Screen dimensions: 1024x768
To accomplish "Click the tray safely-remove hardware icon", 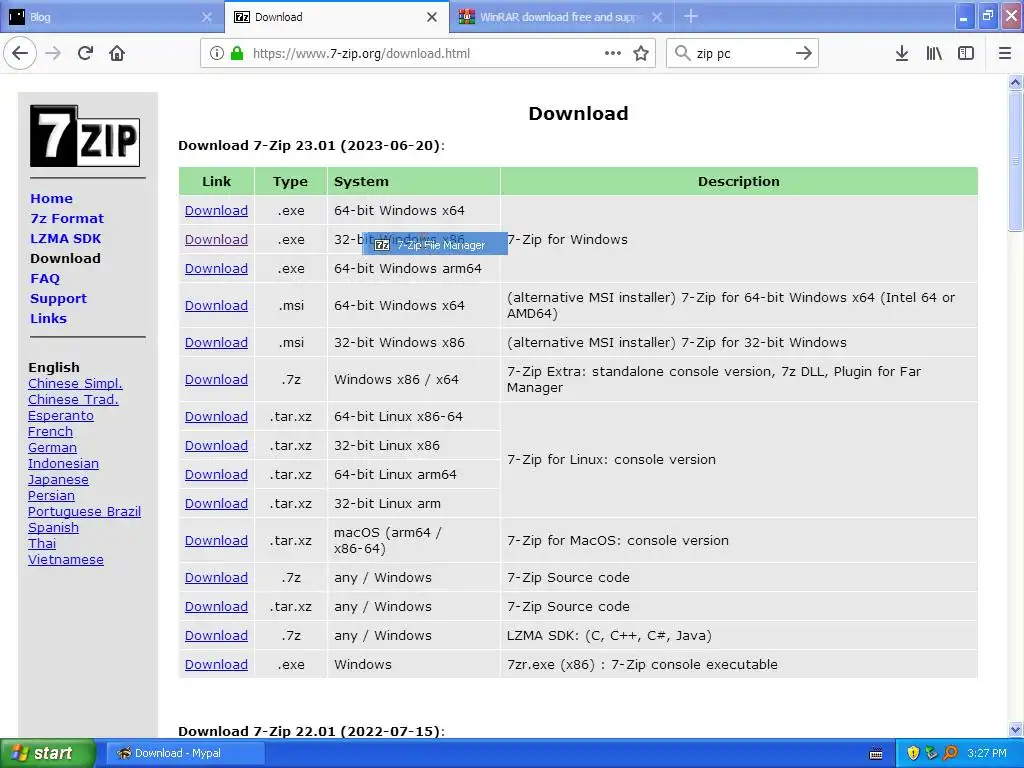I will (x=932, y=753).
